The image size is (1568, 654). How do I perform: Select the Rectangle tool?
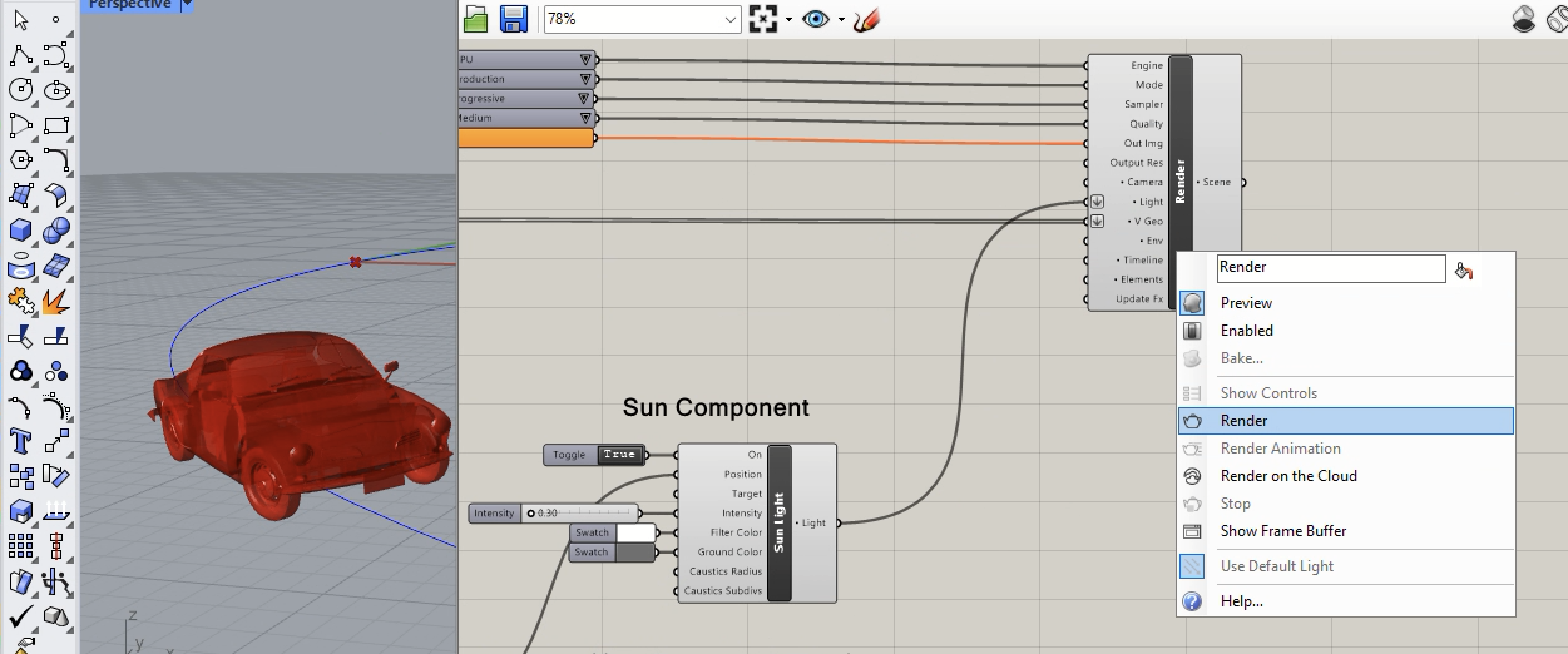(x=56, y=125)
